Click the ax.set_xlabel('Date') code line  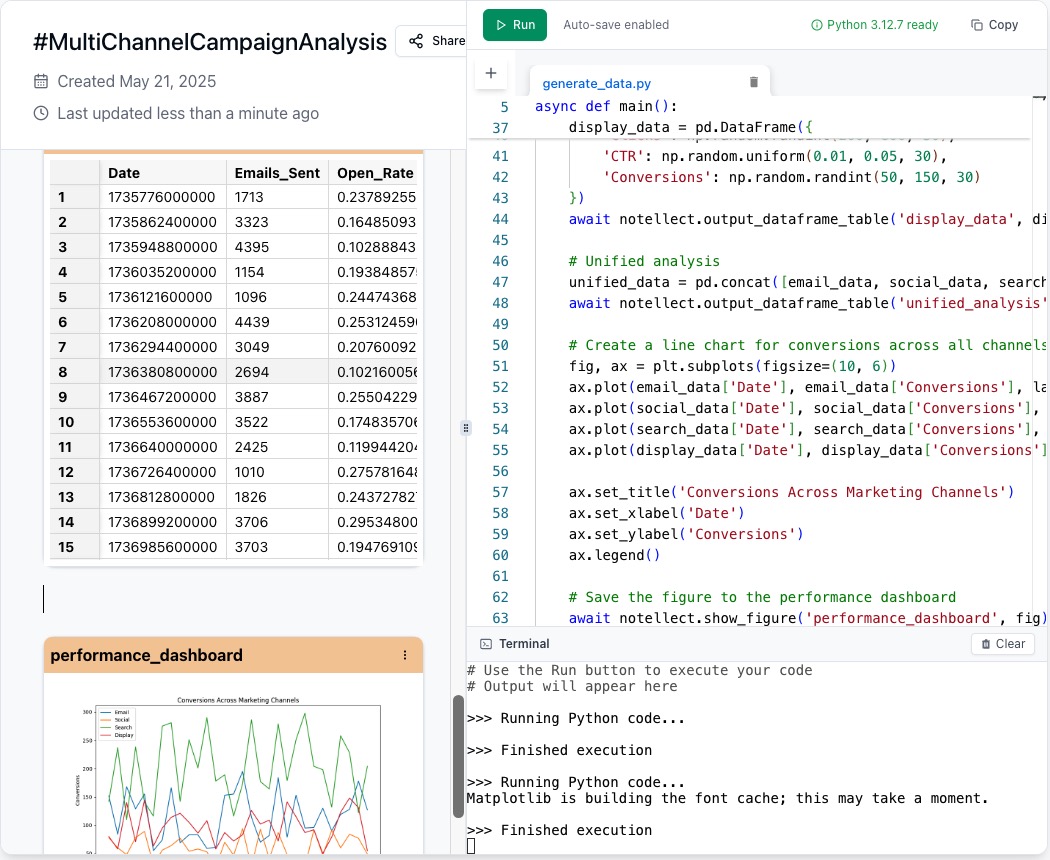656,513
